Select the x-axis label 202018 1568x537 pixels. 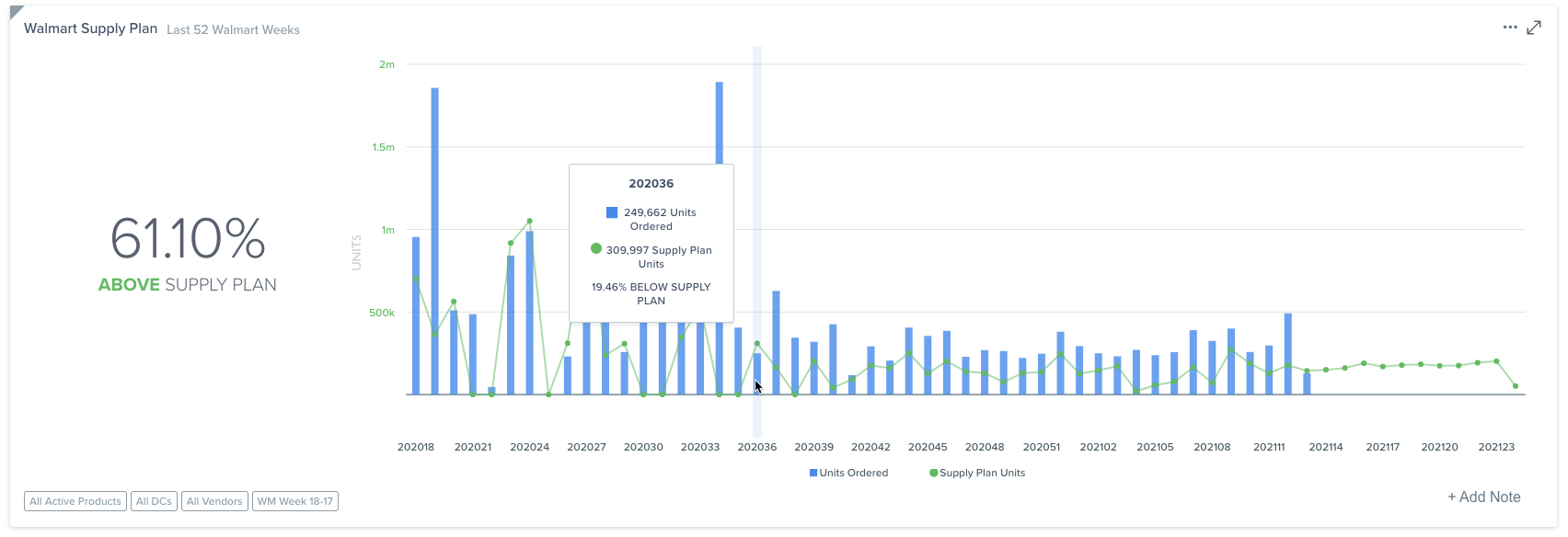click(x=416, y=447)
